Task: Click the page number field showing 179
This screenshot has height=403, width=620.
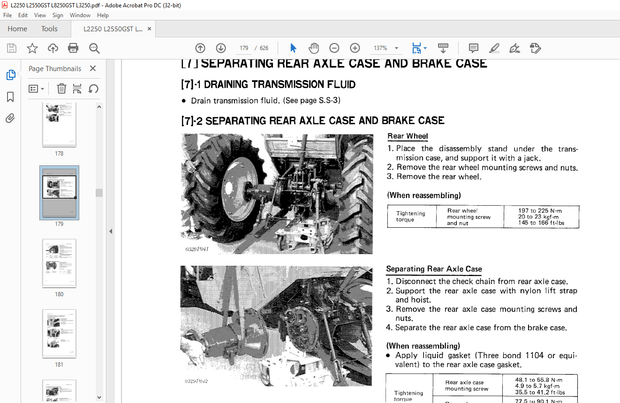Action: click(244, 48)
